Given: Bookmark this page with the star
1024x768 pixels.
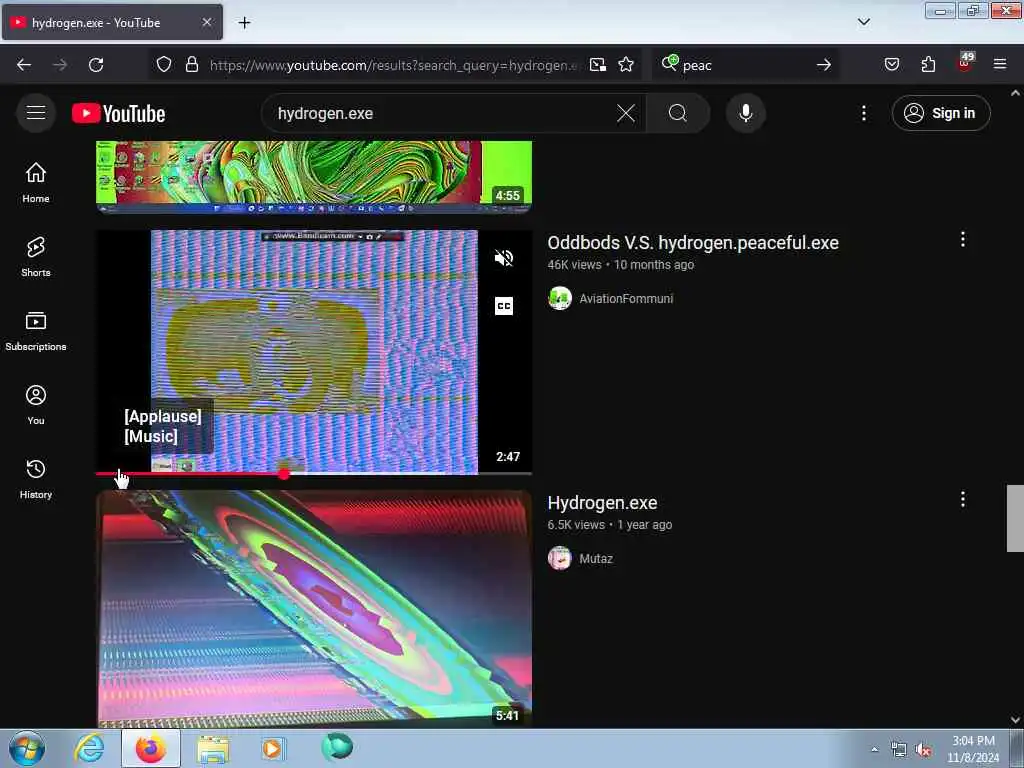Looking at the screenshot, I should (626, 65).
